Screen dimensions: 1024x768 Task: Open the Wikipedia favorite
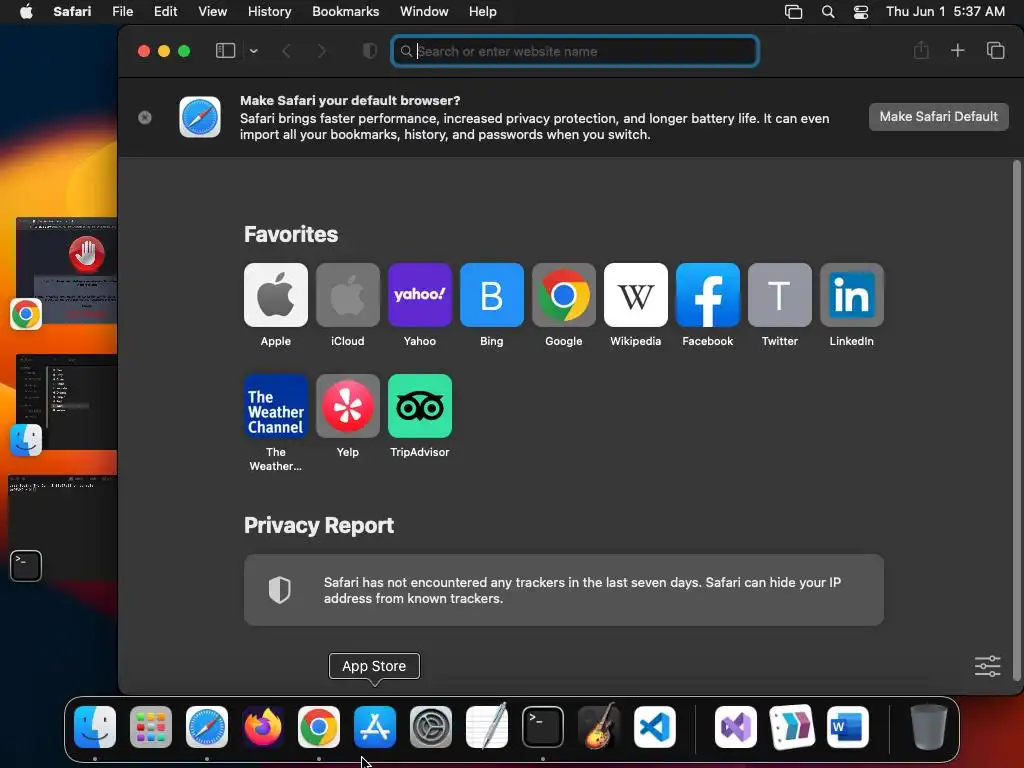coord(635,295)
